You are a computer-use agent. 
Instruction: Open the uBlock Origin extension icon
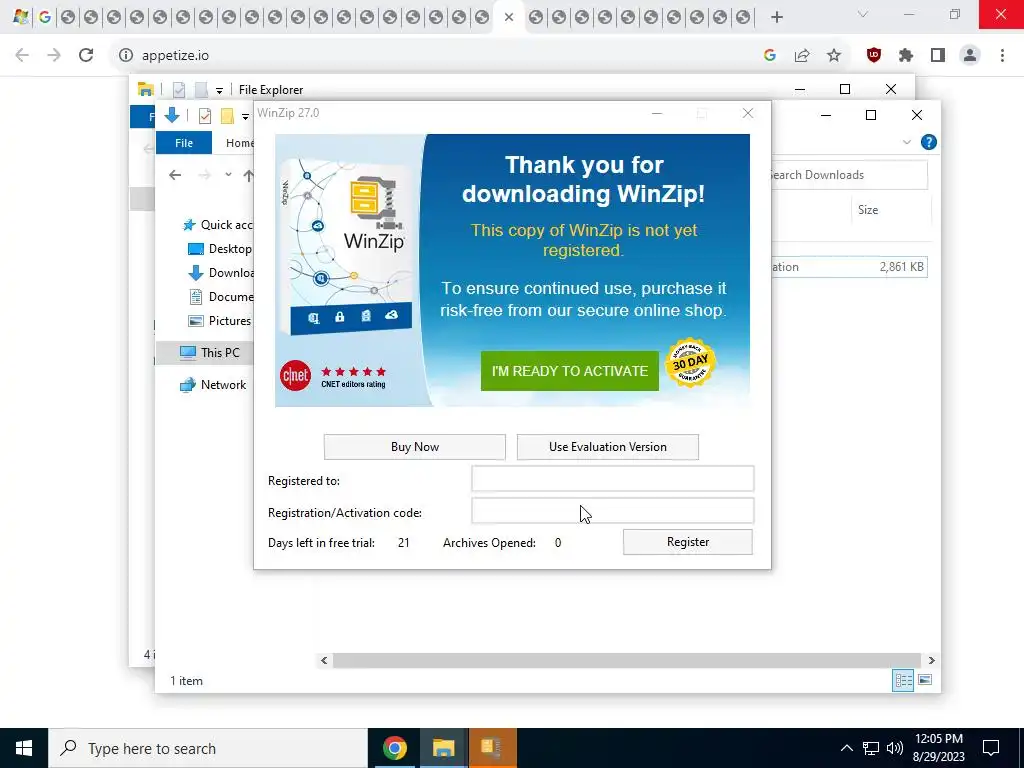click(874, 56)
